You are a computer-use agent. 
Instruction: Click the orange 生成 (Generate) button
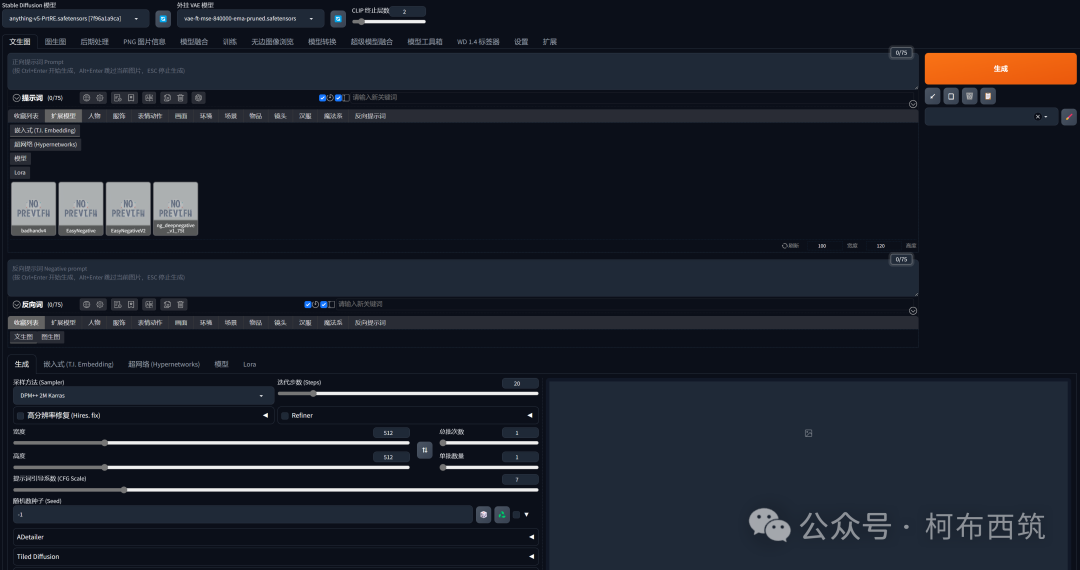click(x=1000, y=69)
